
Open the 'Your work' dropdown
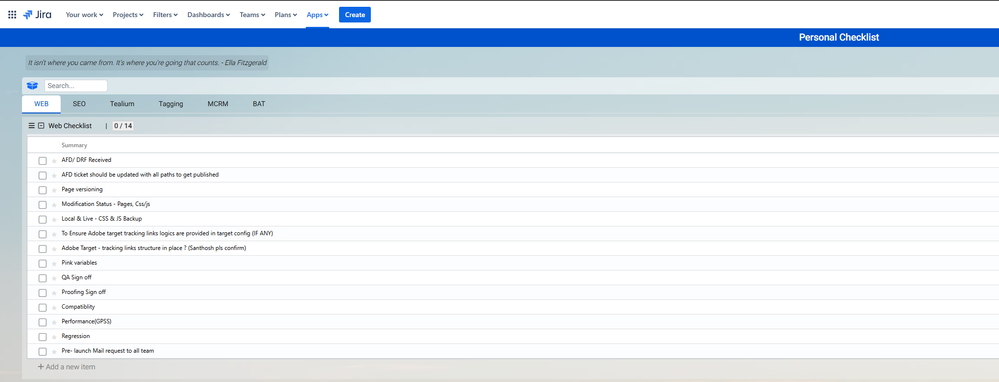[84, 15]
